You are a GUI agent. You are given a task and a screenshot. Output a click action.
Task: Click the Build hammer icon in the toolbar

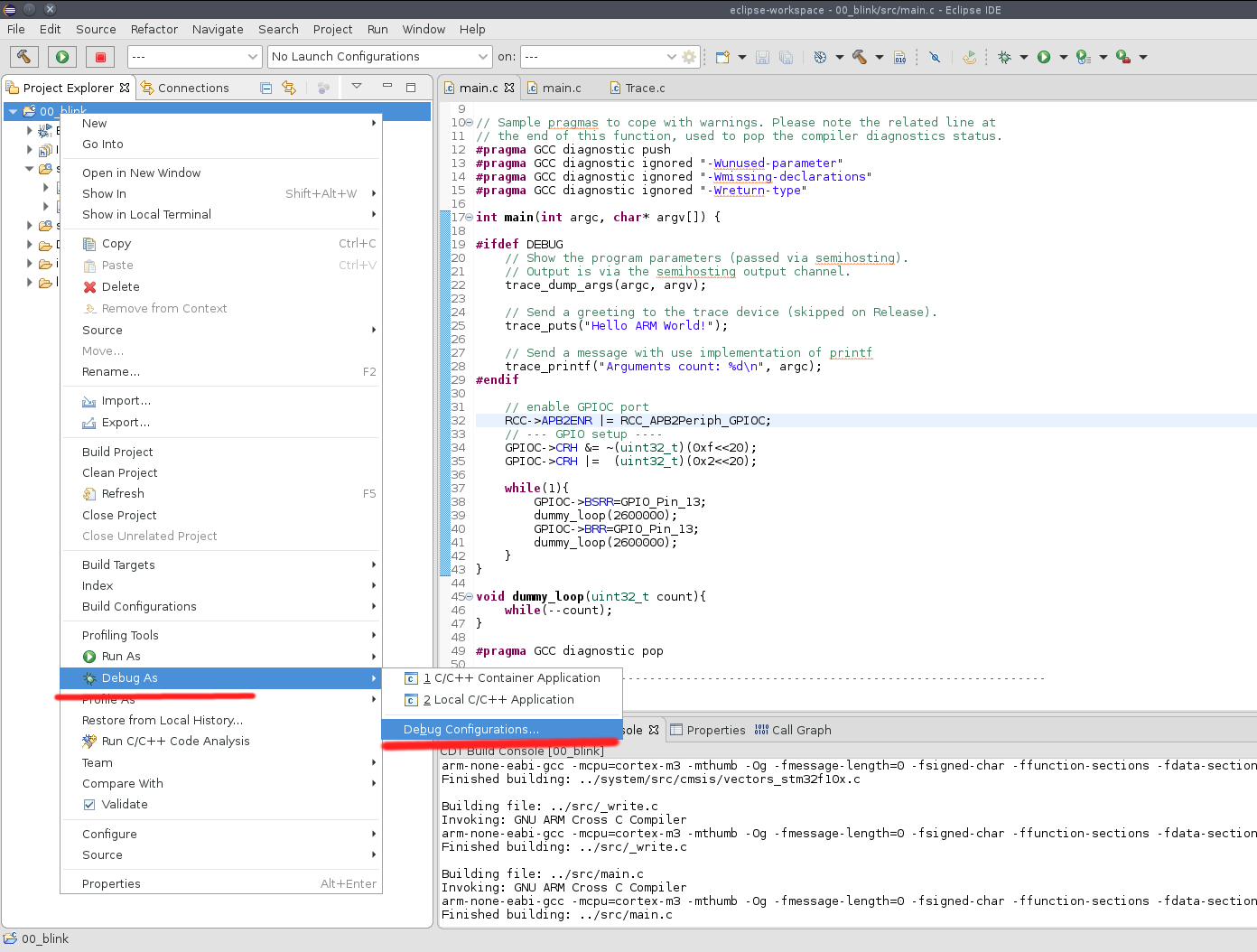click(859, 56)
